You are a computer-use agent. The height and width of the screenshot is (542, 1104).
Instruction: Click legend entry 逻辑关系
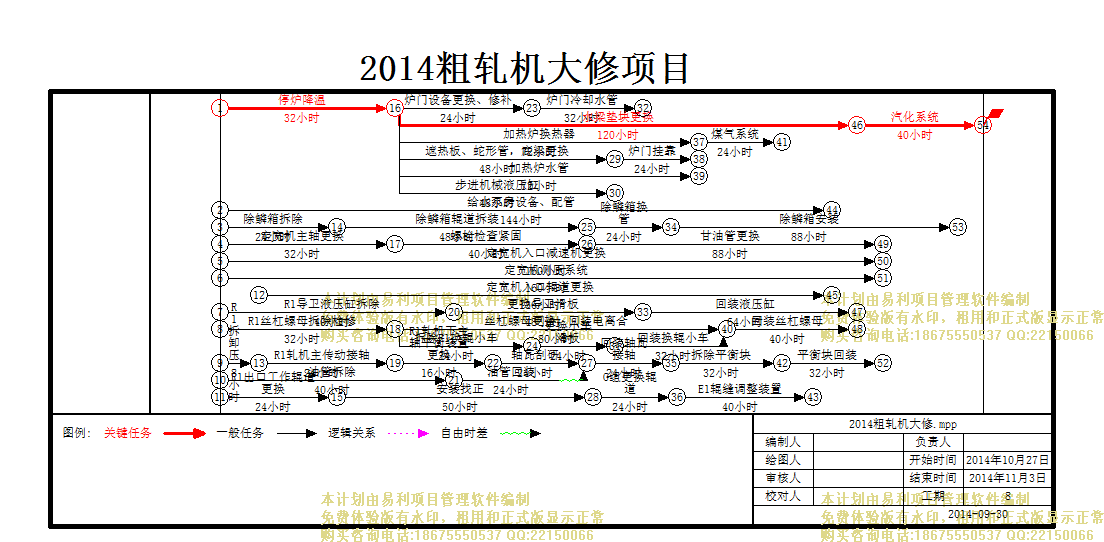coord(352,433)
